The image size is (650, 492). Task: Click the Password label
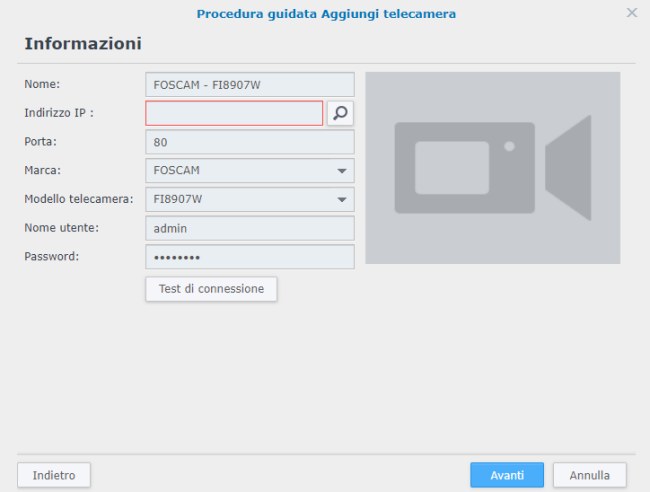tap(51, 256)
